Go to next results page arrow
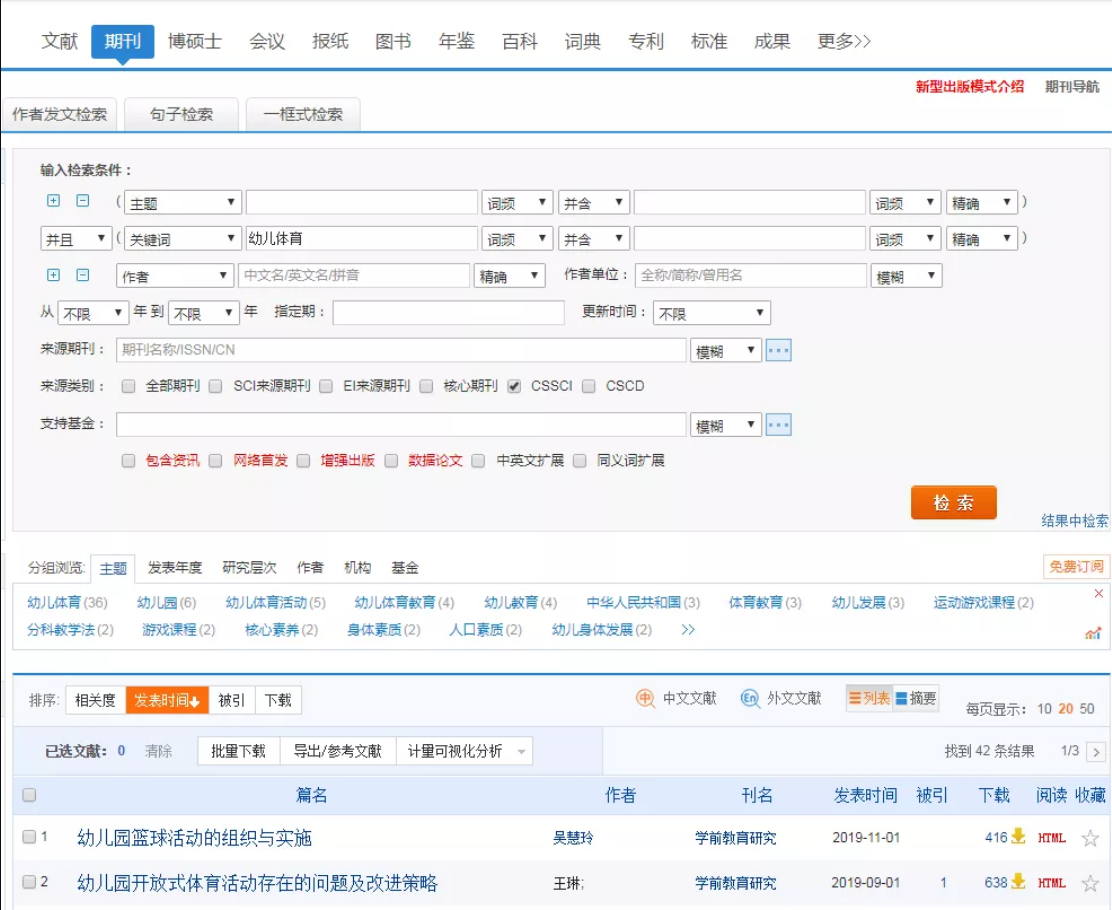1112x910 pixels. (x=1096, y=752)
